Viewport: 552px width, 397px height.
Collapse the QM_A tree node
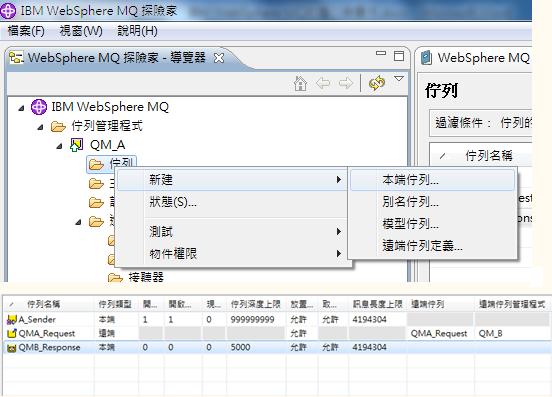pyautogui.click(x=59, y=146)
